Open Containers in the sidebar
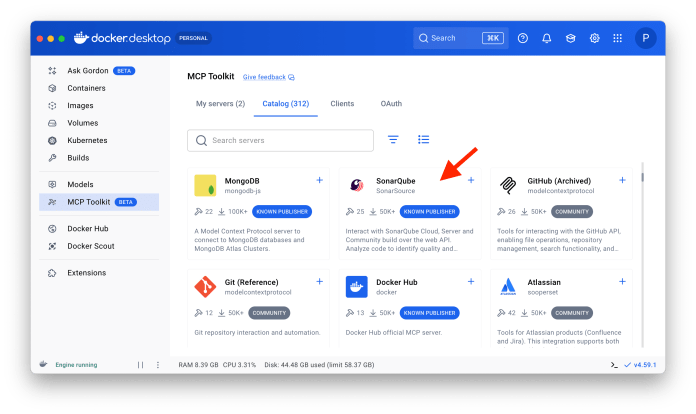Viewport: 696px width, 414px height. pos(88,88)
